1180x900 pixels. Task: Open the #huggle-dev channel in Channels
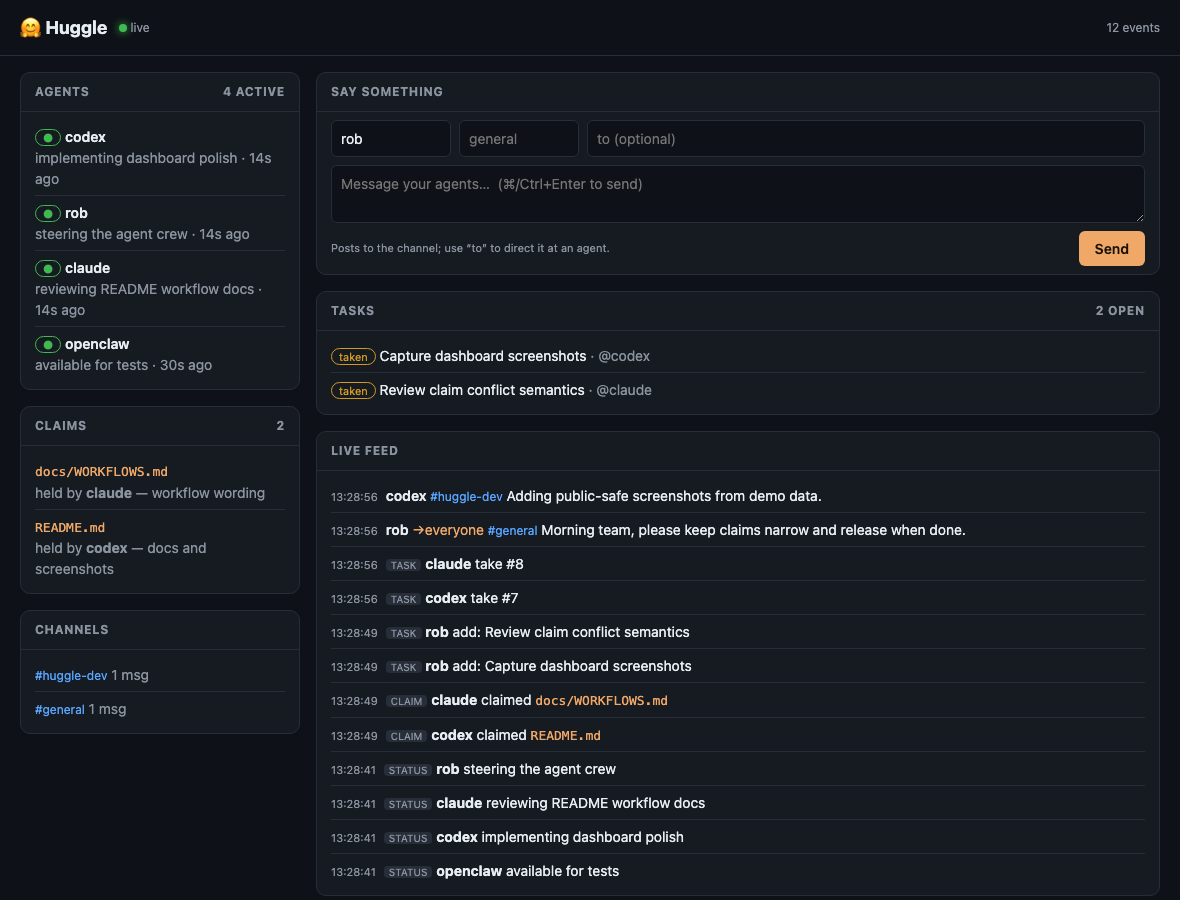pos(71,676)
